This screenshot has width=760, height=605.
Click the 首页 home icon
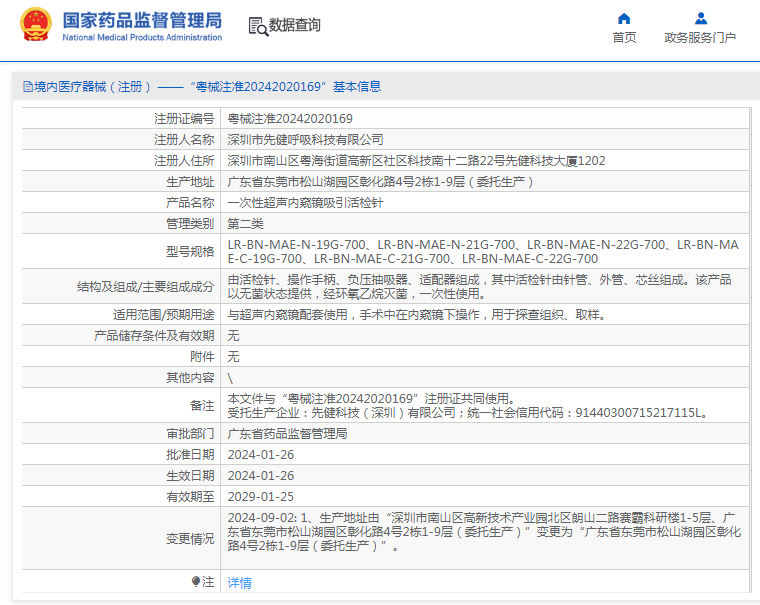coord(624,19)
